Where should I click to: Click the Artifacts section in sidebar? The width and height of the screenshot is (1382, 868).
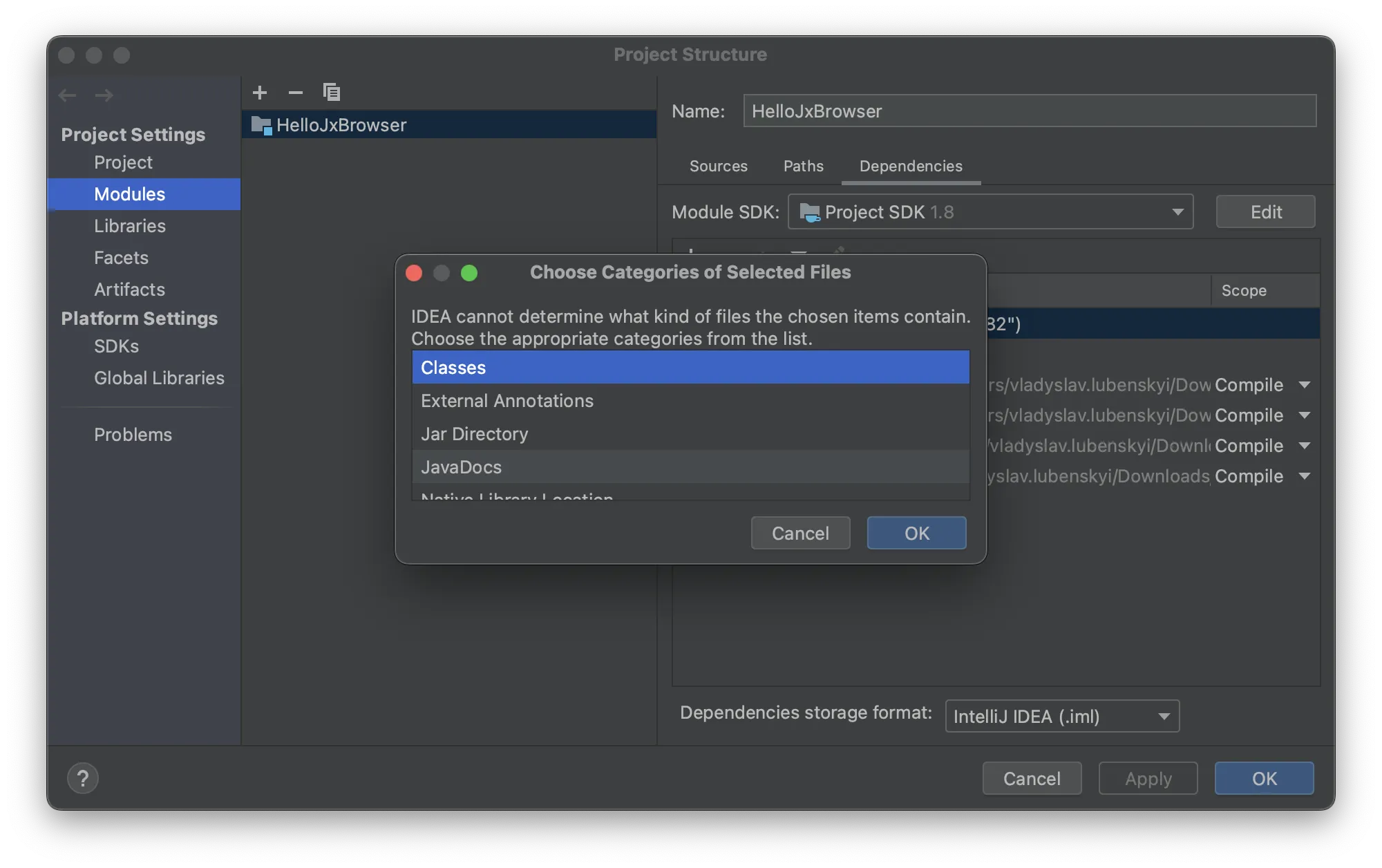129,289
